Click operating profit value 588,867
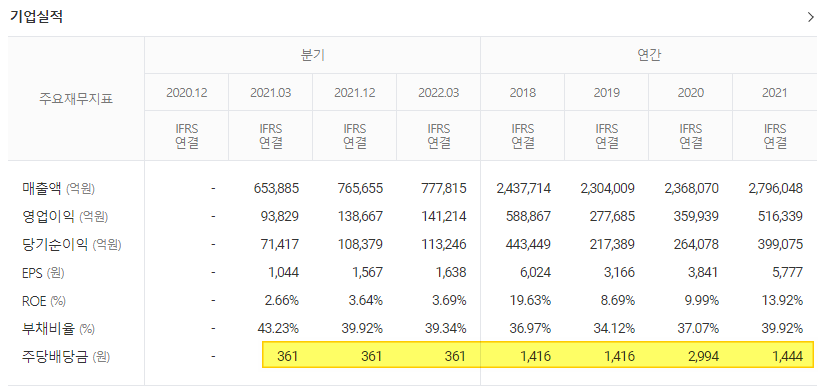 coord(527,217)
